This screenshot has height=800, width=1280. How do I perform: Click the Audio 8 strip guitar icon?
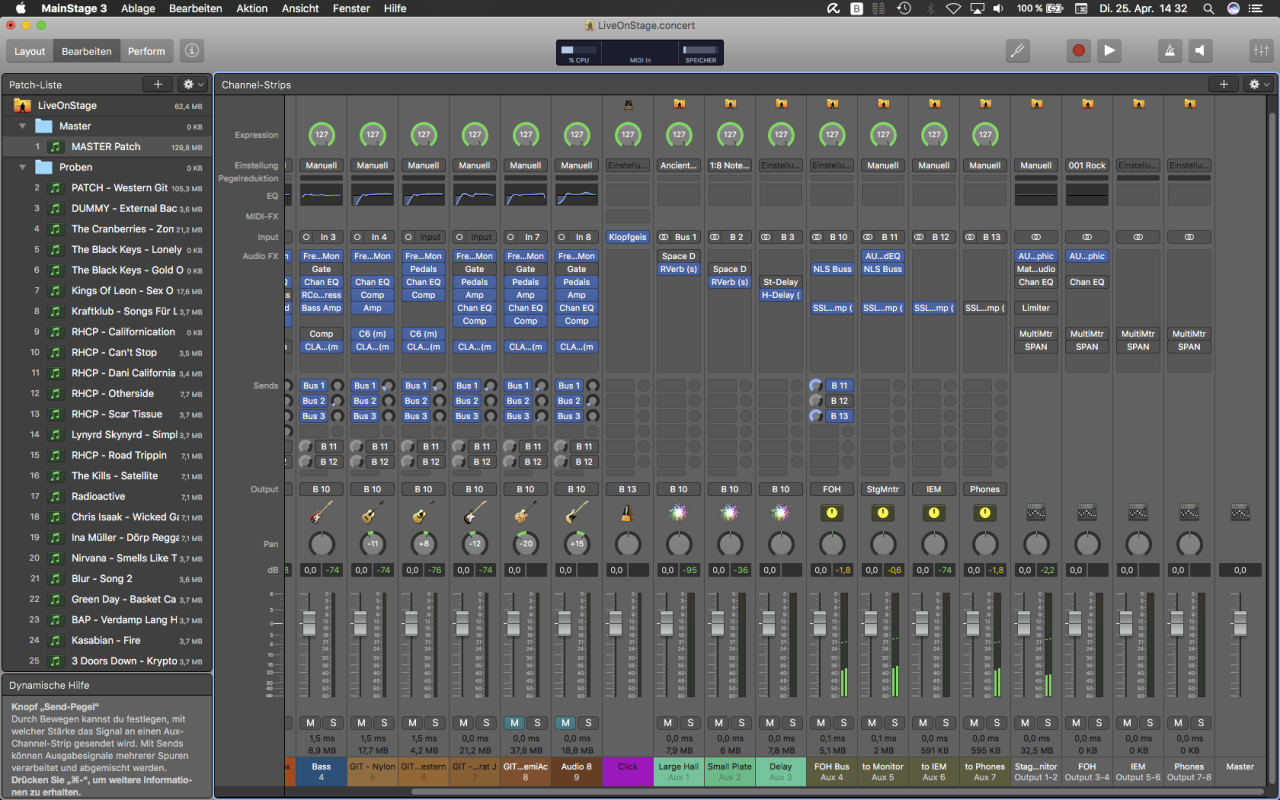click(576, 513)
